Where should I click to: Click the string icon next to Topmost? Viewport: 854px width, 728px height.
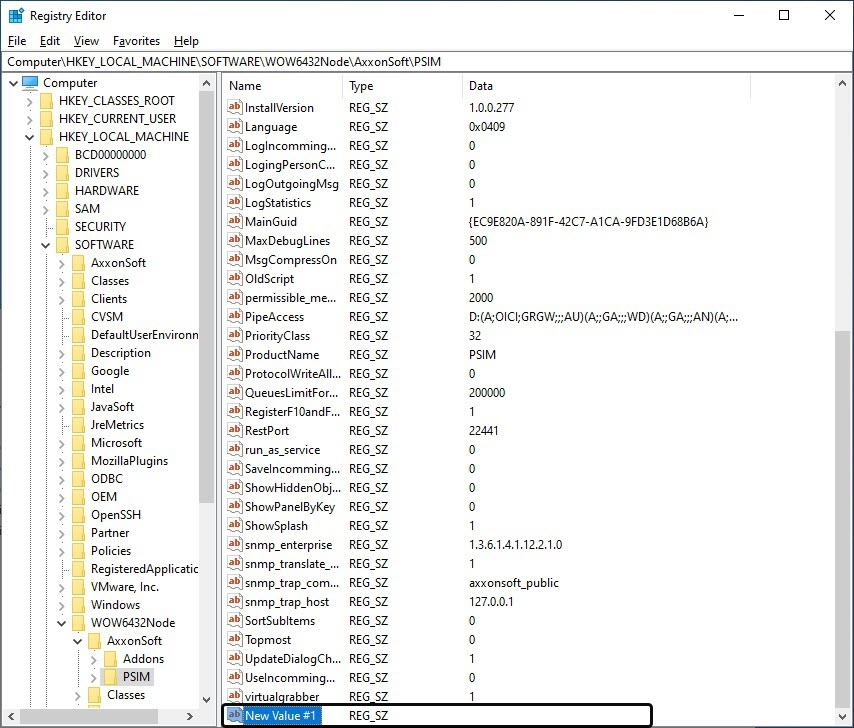click(x=235, y=640)
